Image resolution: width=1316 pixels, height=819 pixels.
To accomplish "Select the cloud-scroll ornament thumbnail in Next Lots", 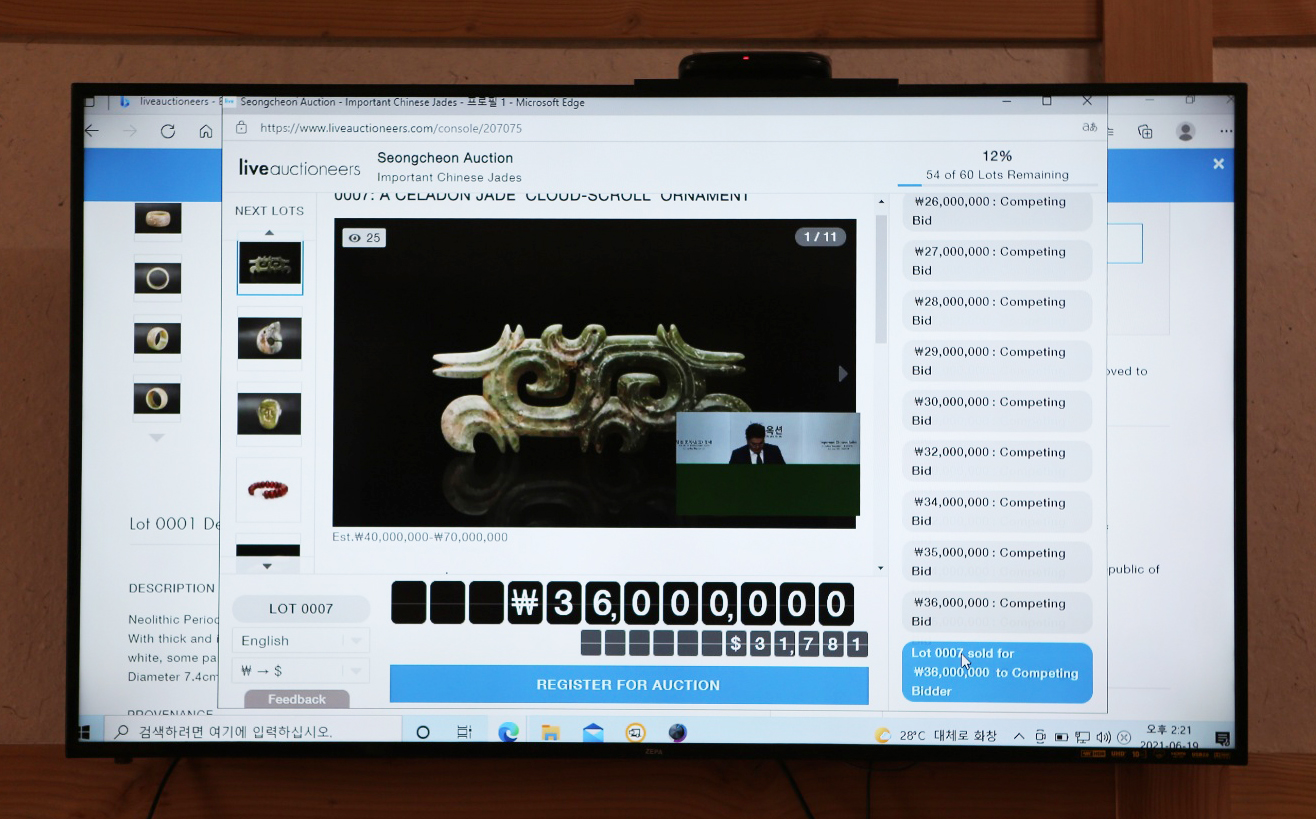I will tap(270, 263).
